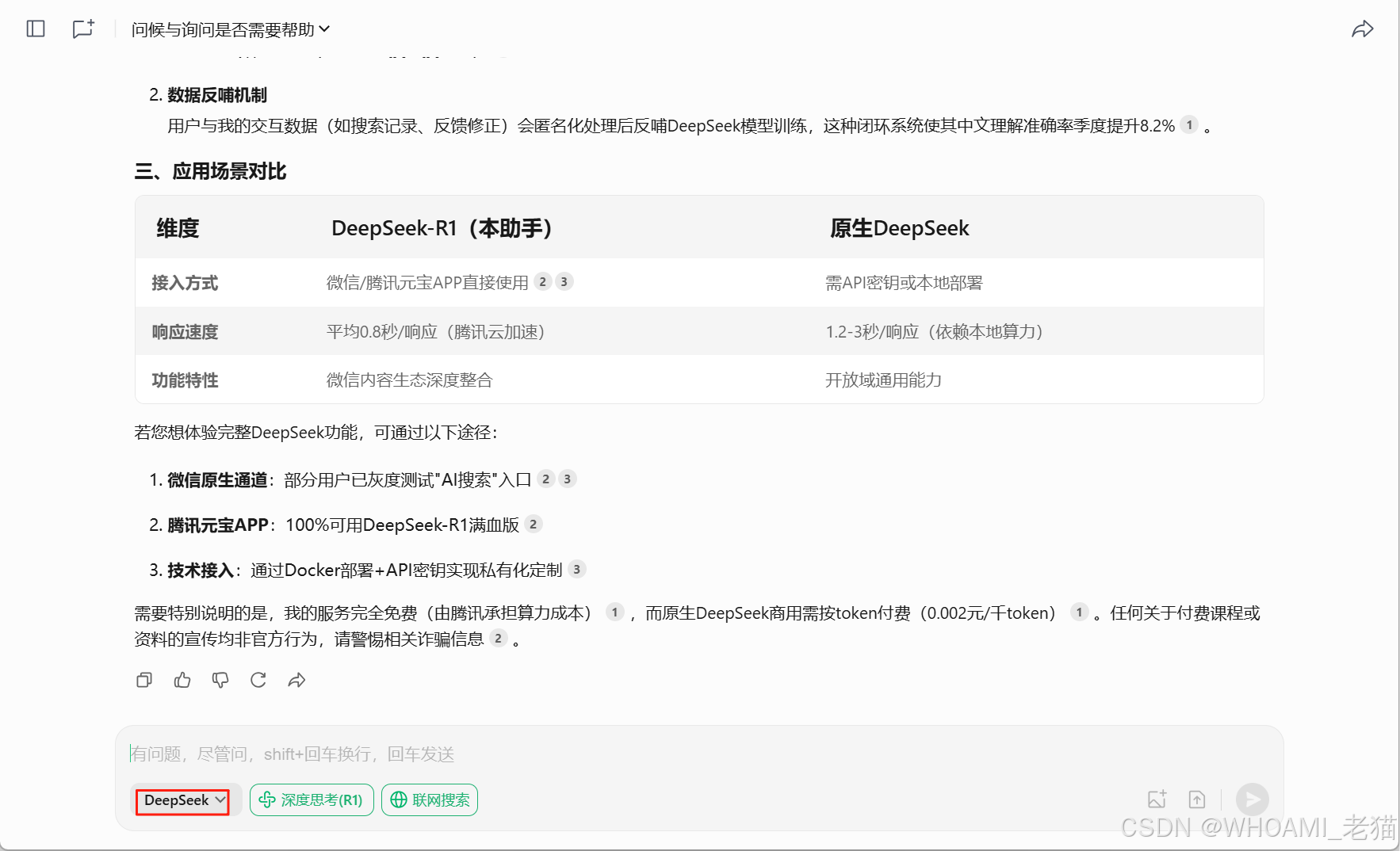Open citation 3 after "AI搜索"入口
Image resolution: width=1400 pixels, height=851 pixels.
click(x=567, y=479)
